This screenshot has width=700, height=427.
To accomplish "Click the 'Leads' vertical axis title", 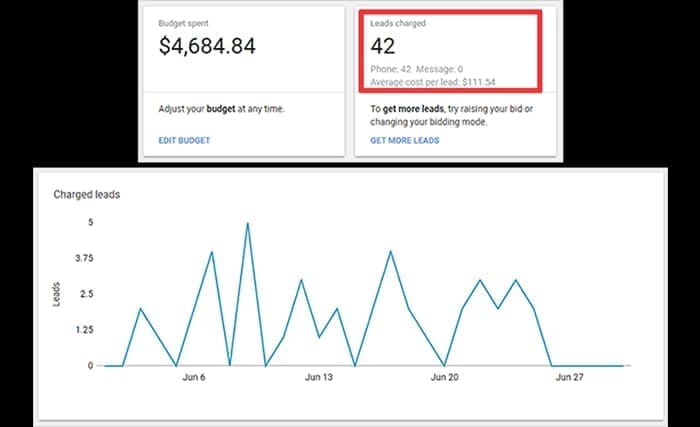I will pyautogui.click(x=56, y=294).
